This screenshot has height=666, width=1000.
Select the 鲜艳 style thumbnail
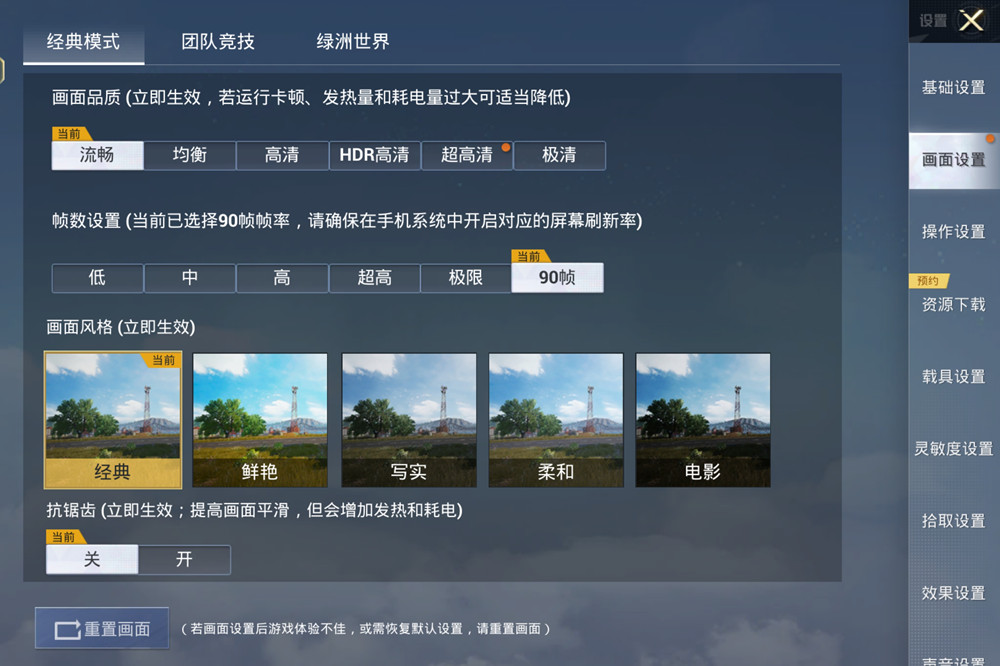[x=260, y=420]
